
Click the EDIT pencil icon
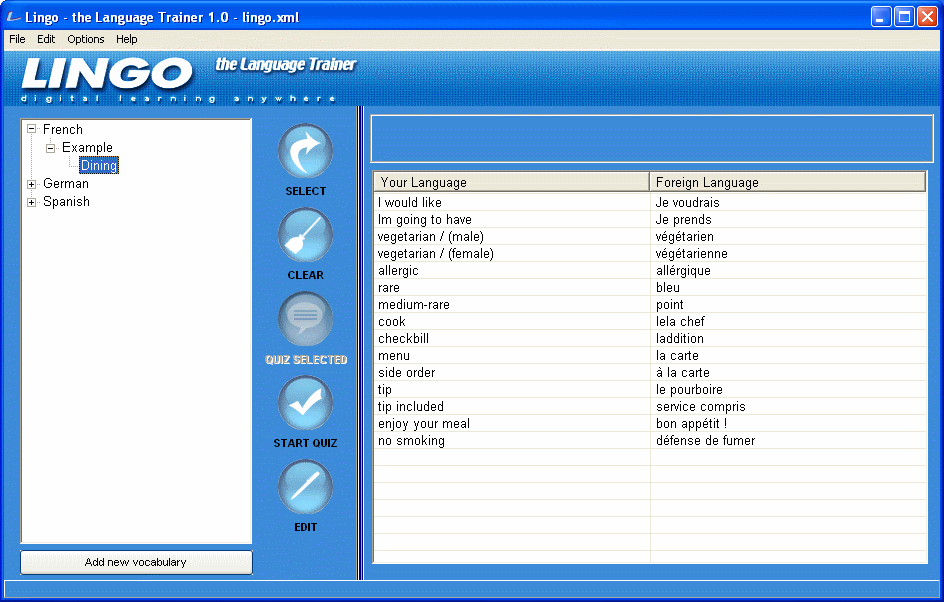pos(305,487)
